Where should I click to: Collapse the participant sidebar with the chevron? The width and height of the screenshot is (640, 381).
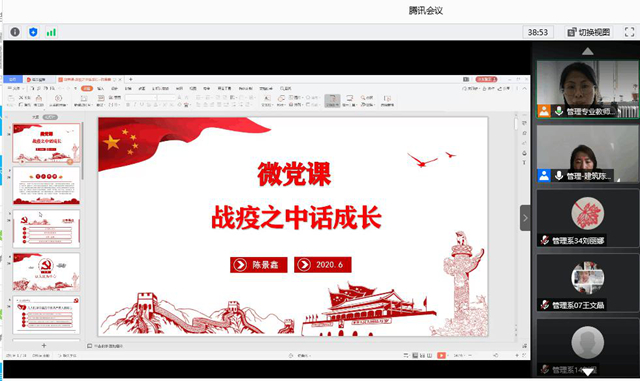coord(525,218)
